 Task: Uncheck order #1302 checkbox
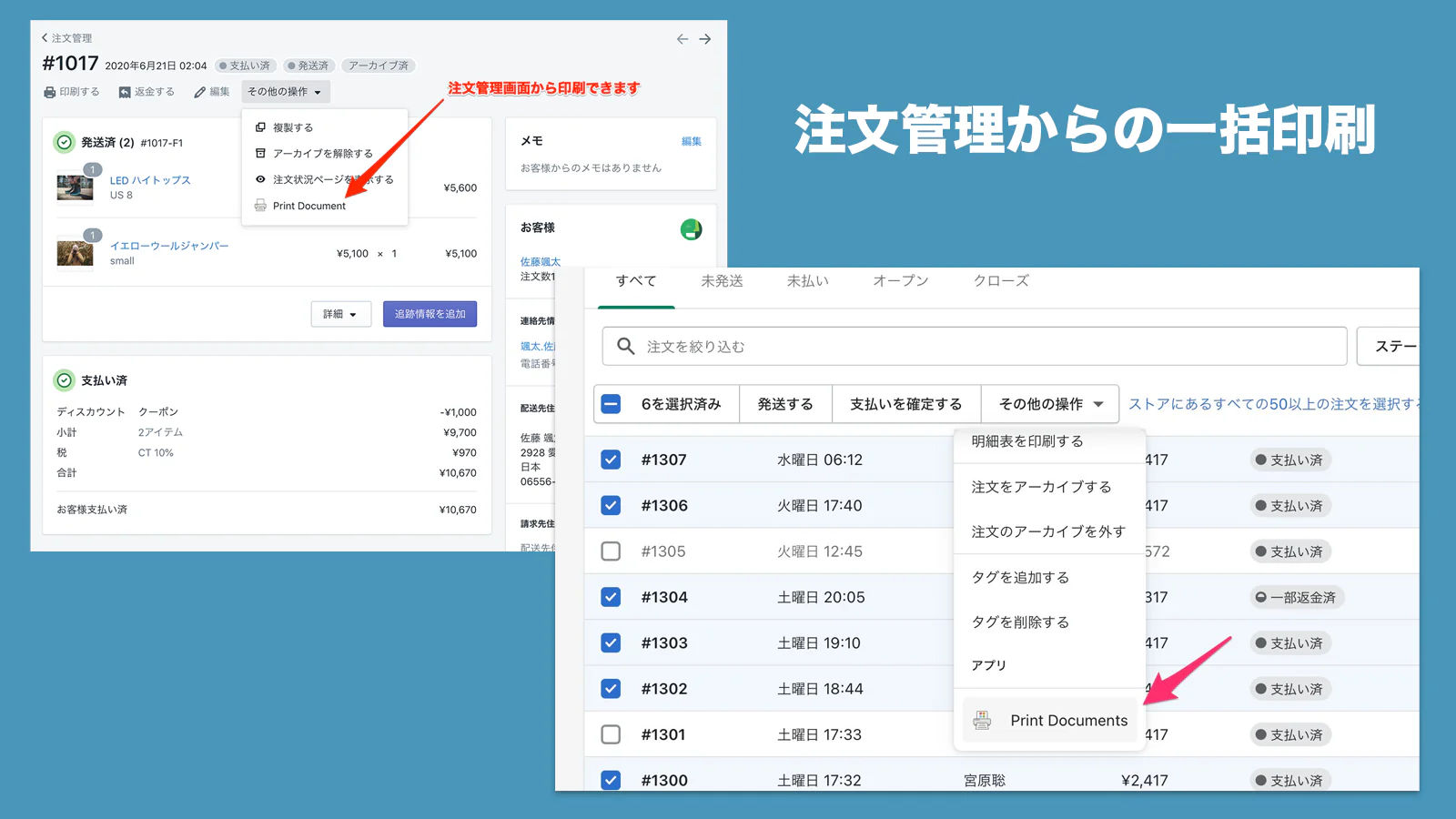(611, 689)
